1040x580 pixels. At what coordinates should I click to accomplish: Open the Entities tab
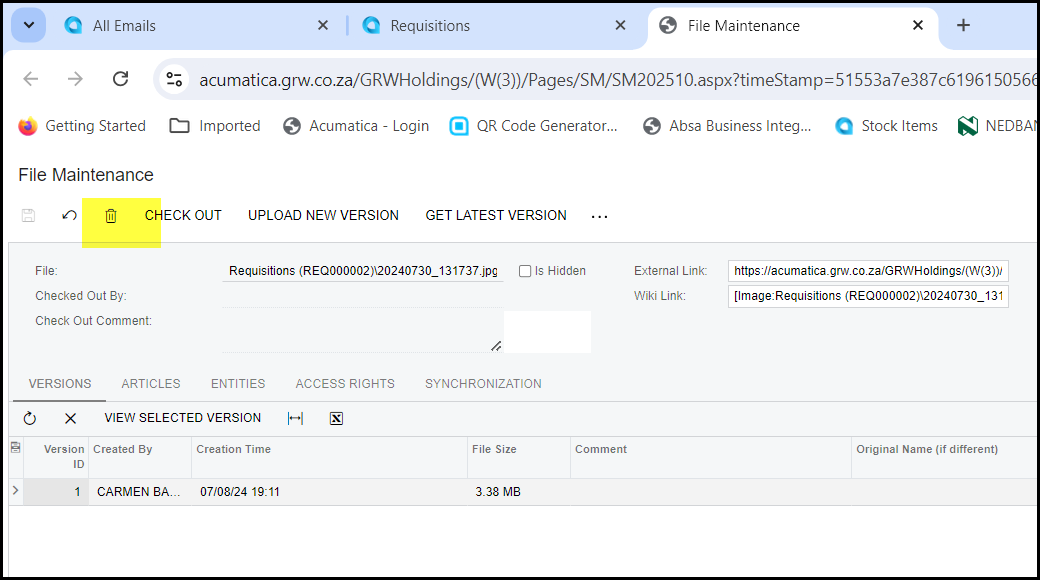(238, 384)
